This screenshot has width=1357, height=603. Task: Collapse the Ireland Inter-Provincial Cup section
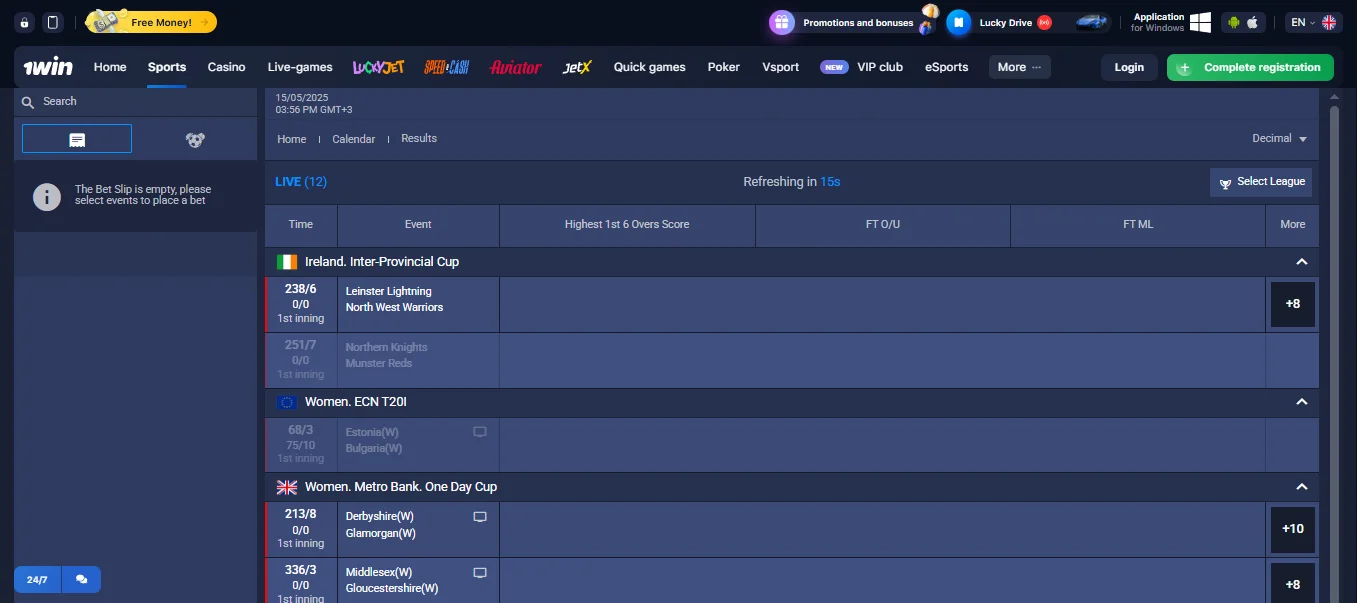tap(1301, 262)
